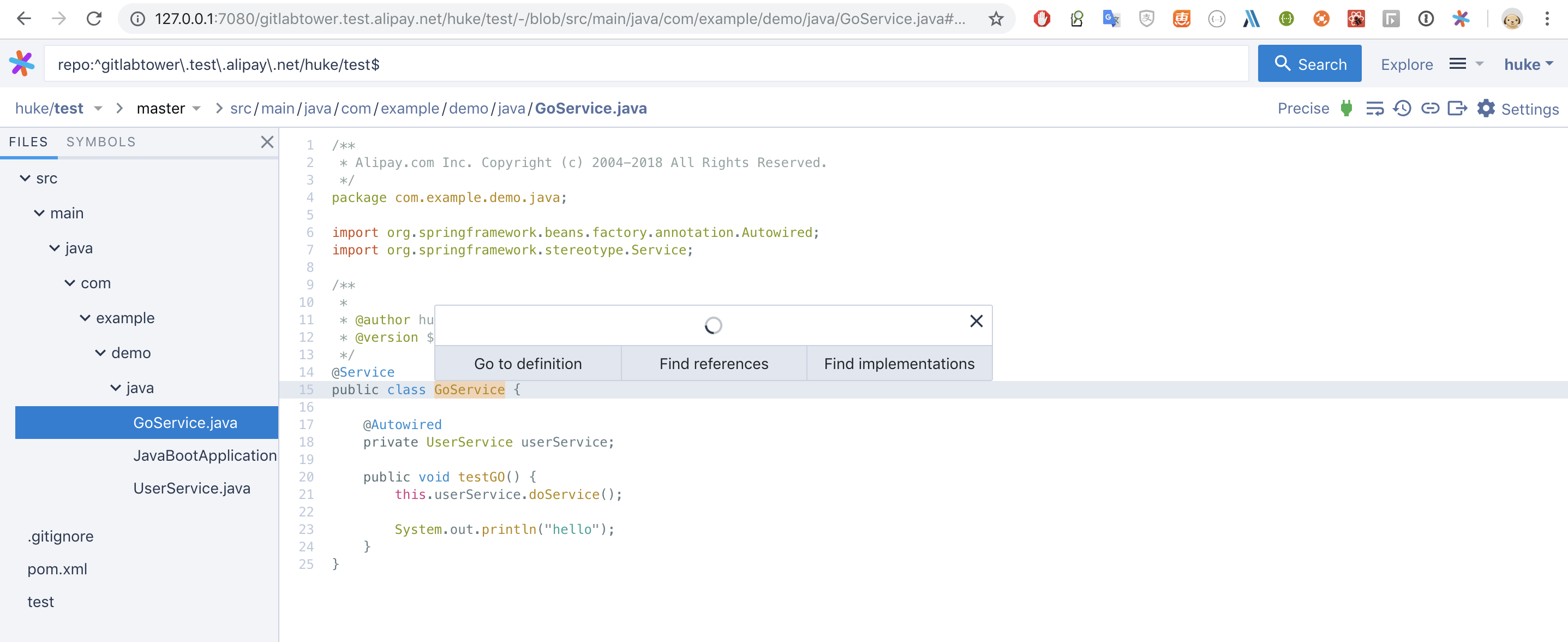The width and height of the screenshot is (1568, 642).
Task: Open Settings using the gear icon
Action: click(1486, 109)
